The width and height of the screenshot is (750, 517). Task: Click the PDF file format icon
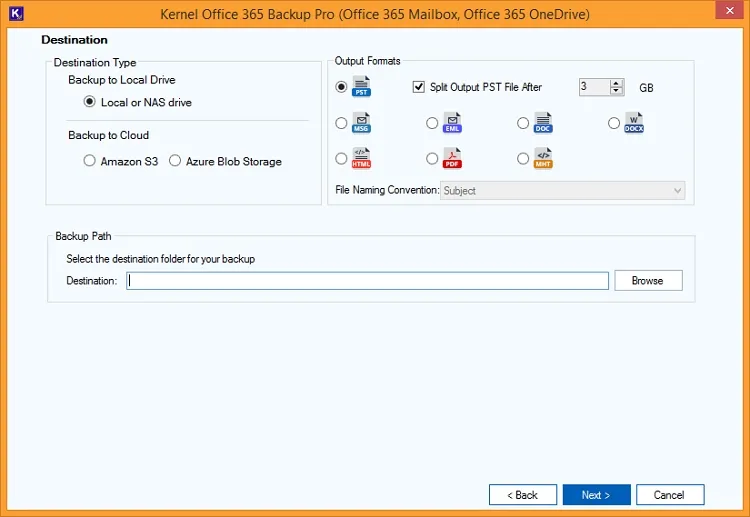452,158
